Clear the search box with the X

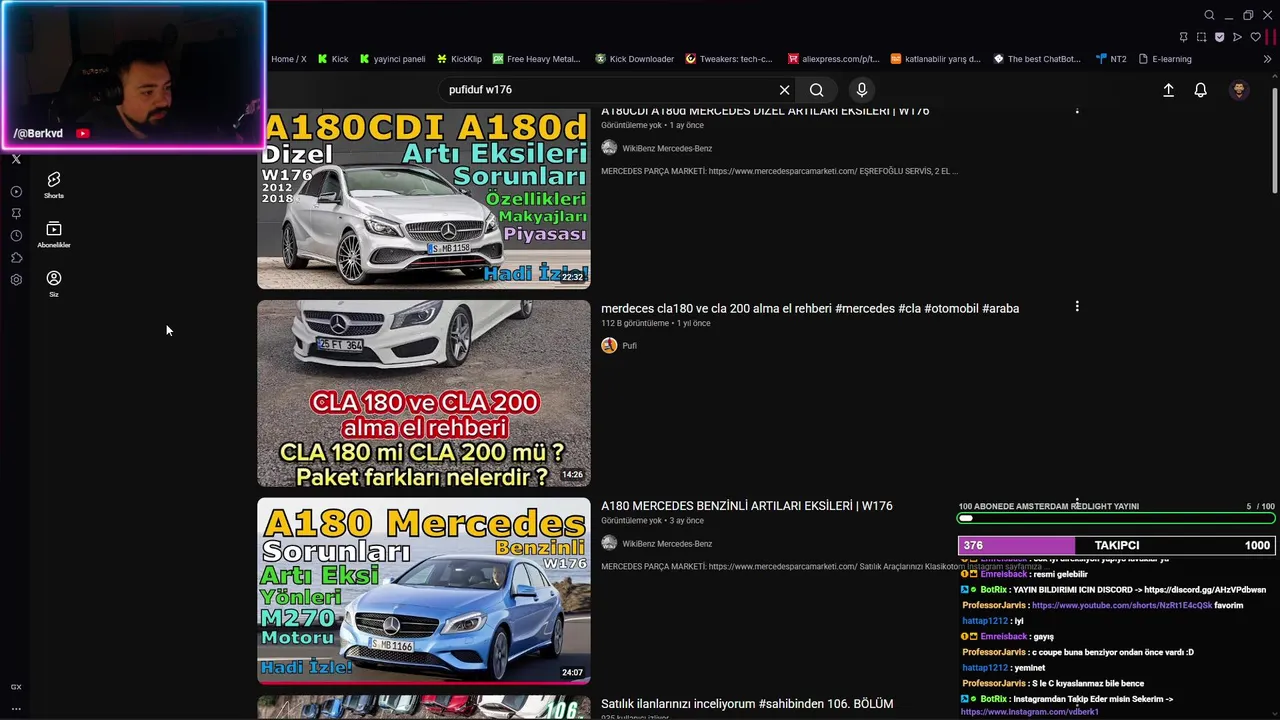coord(784,90)
